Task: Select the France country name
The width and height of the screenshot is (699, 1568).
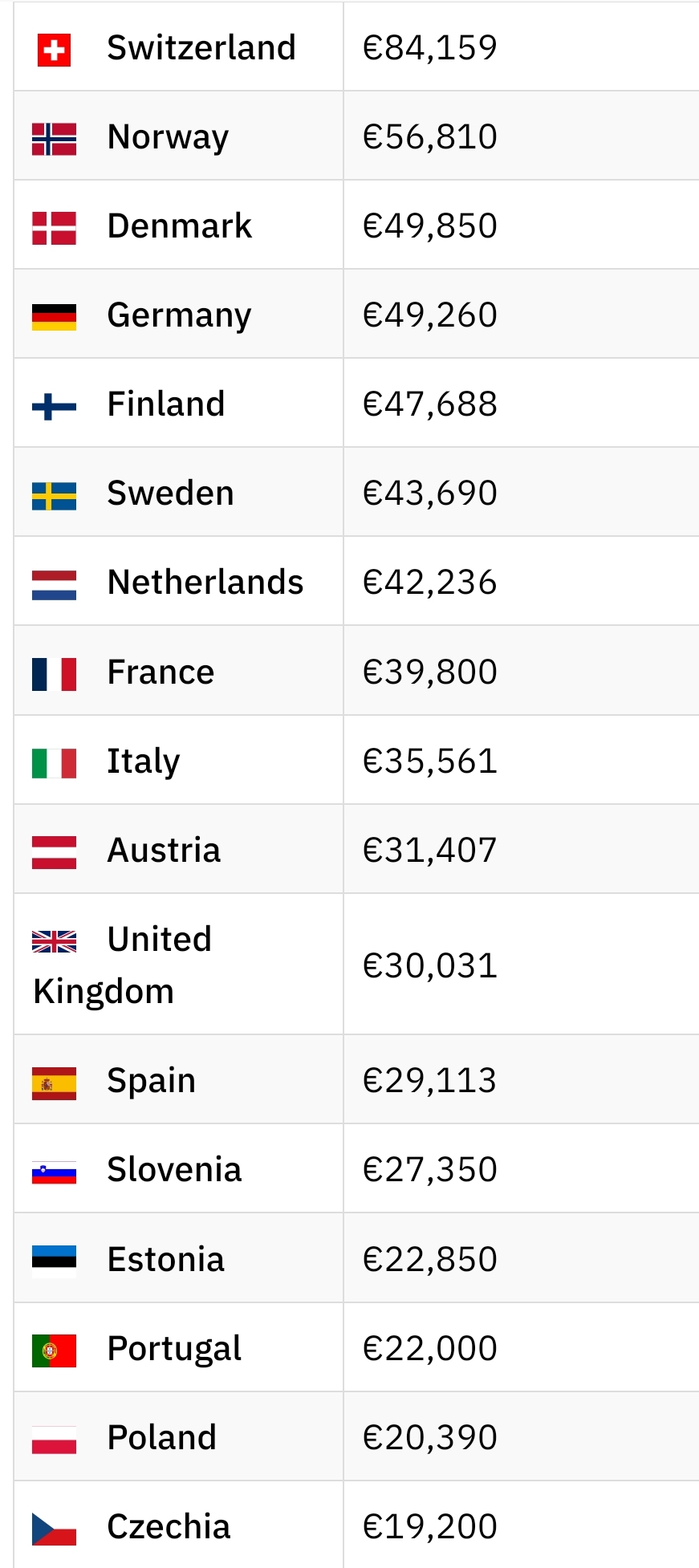Action: (161, 672)
